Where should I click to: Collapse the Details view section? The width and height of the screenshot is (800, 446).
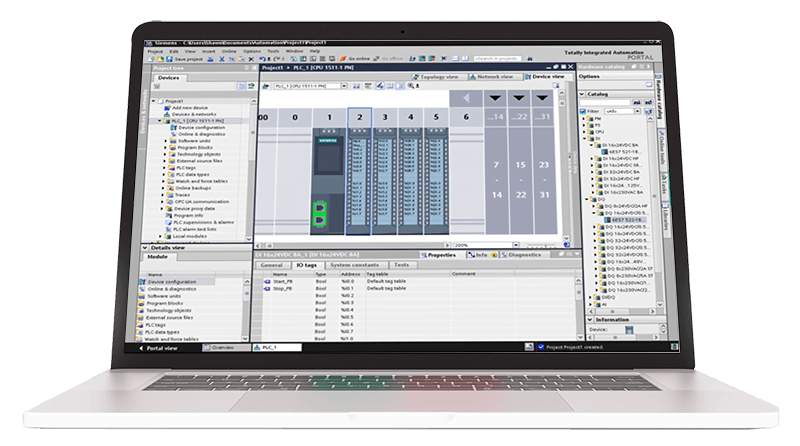coord(145,247)
